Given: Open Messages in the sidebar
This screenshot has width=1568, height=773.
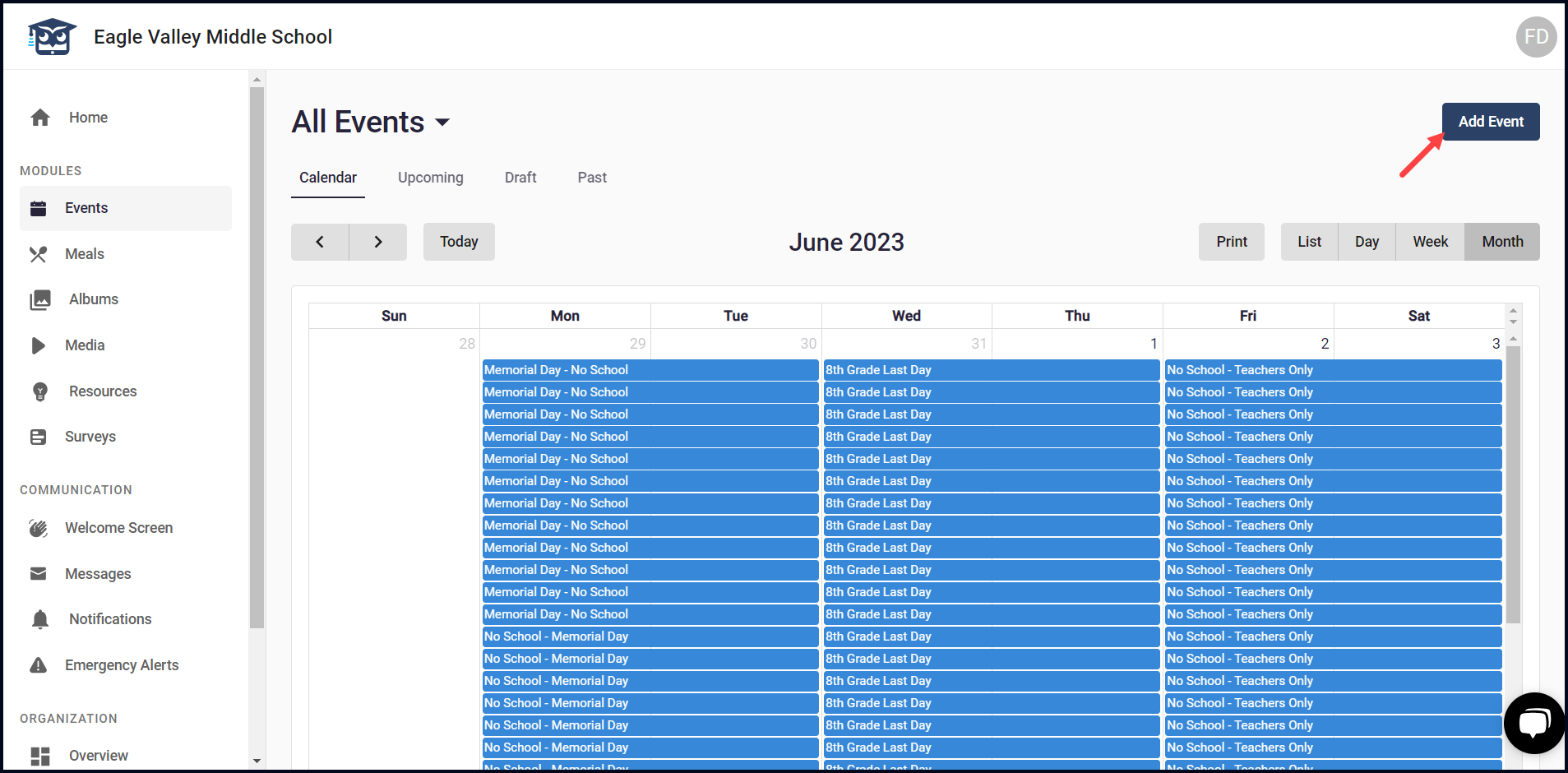Looking at the screenshot, I should pyautogui.click(x=126, y=574).
